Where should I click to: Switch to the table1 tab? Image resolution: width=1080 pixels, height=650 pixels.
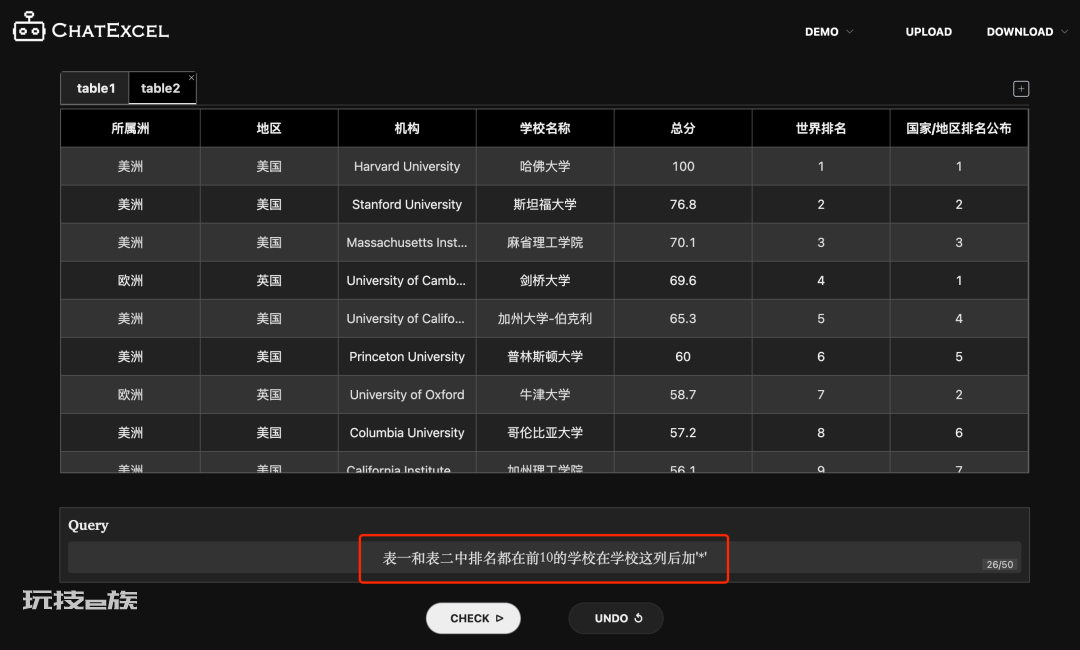click(95, 88)
